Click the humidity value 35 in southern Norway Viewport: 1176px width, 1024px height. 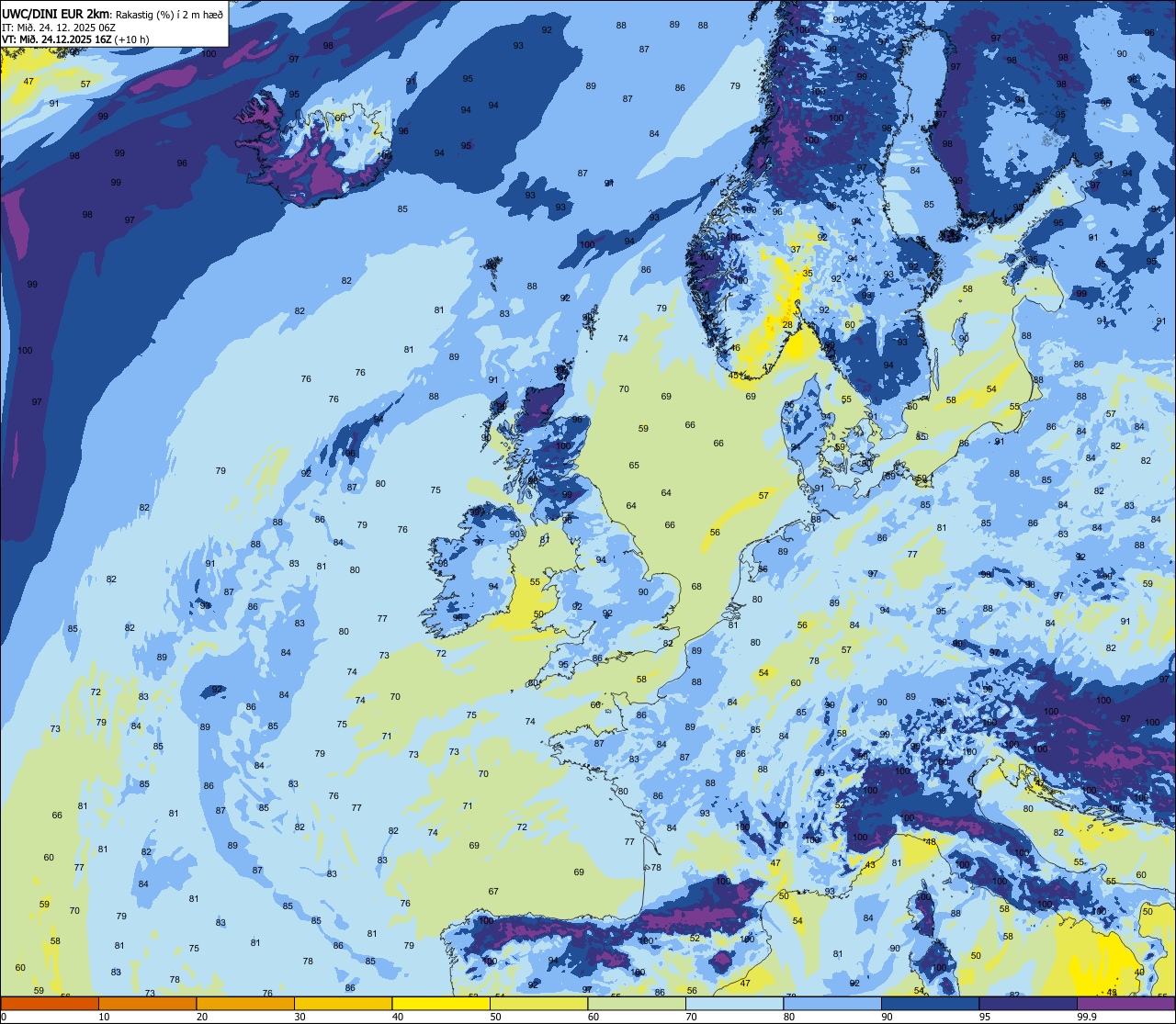point(808,273)
